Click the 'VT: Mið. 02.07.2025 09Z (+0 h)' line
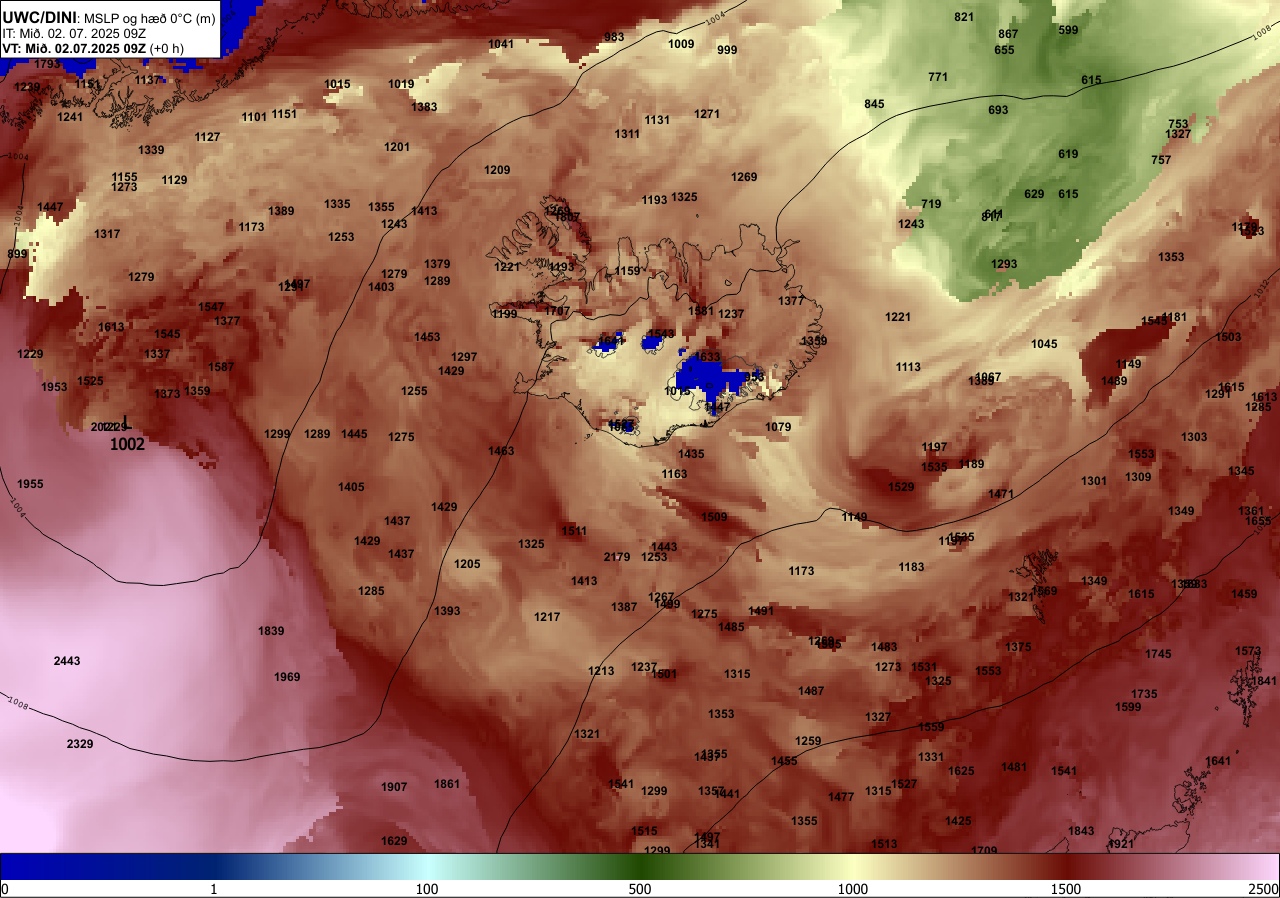1280x898 pixels. 93,48
